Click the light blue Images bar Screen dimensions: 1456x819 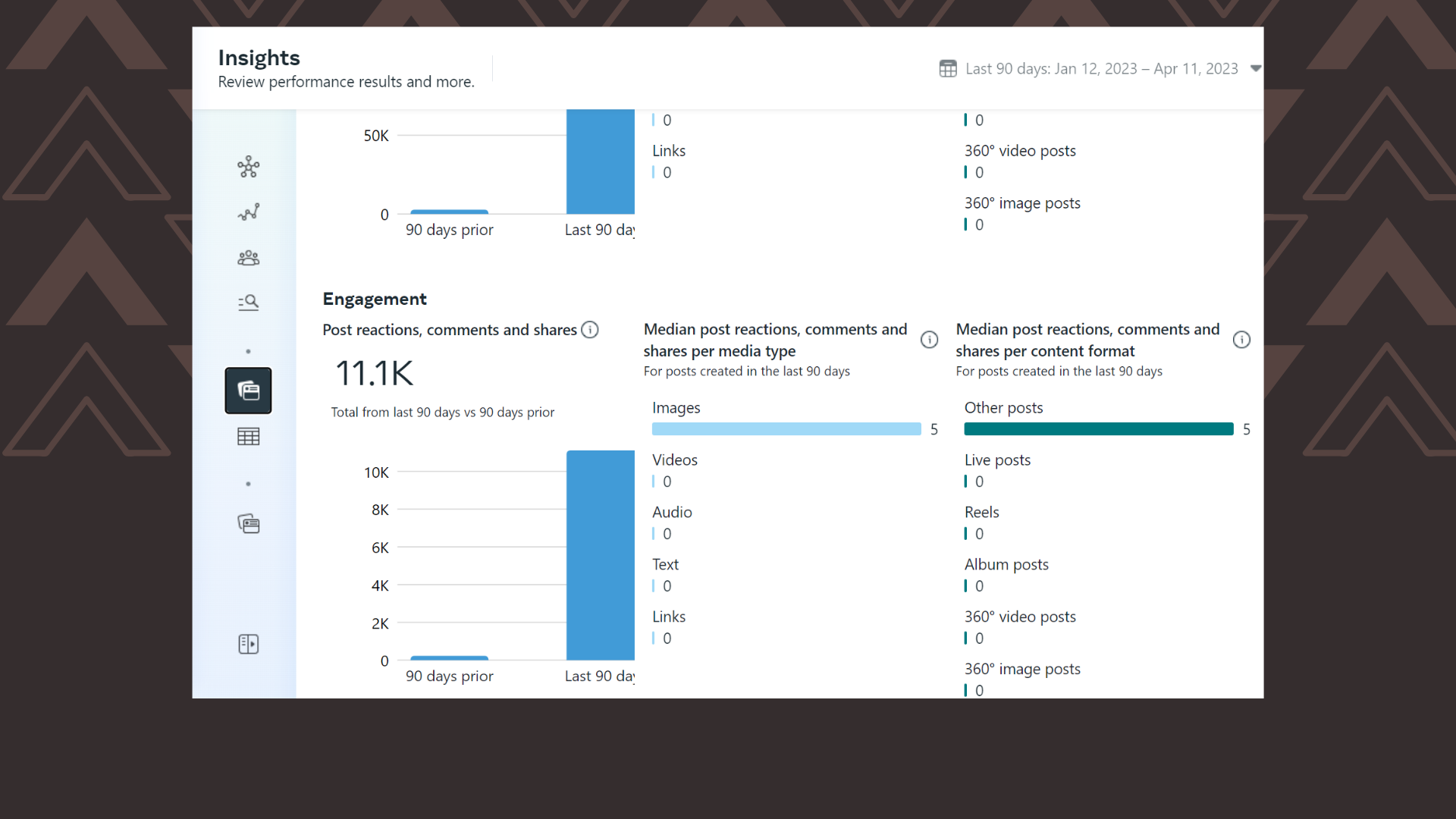coord(786,429)
